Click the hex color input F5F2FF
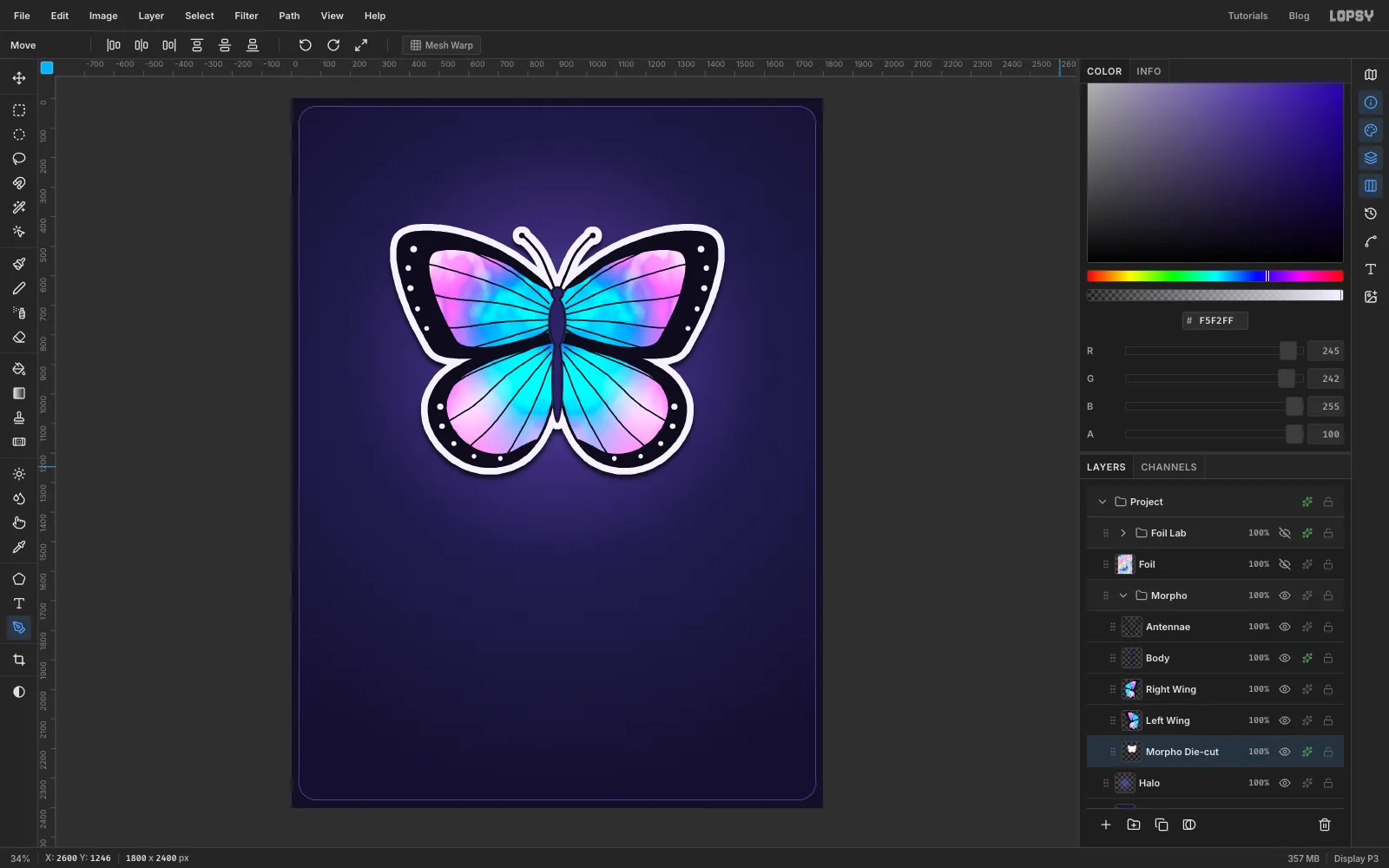Viewport: 1389px width, 868px height. click(x=1215, y=320)
